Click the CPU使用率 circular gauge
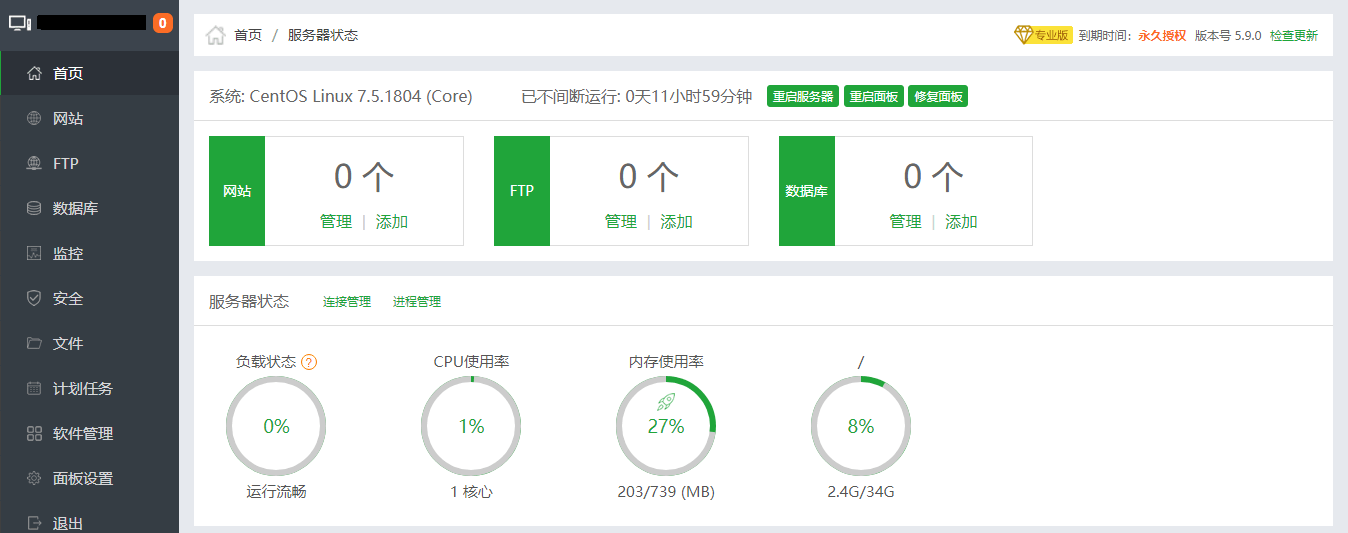Screen dimensions: 1348x533 click(x=471, y=427)
